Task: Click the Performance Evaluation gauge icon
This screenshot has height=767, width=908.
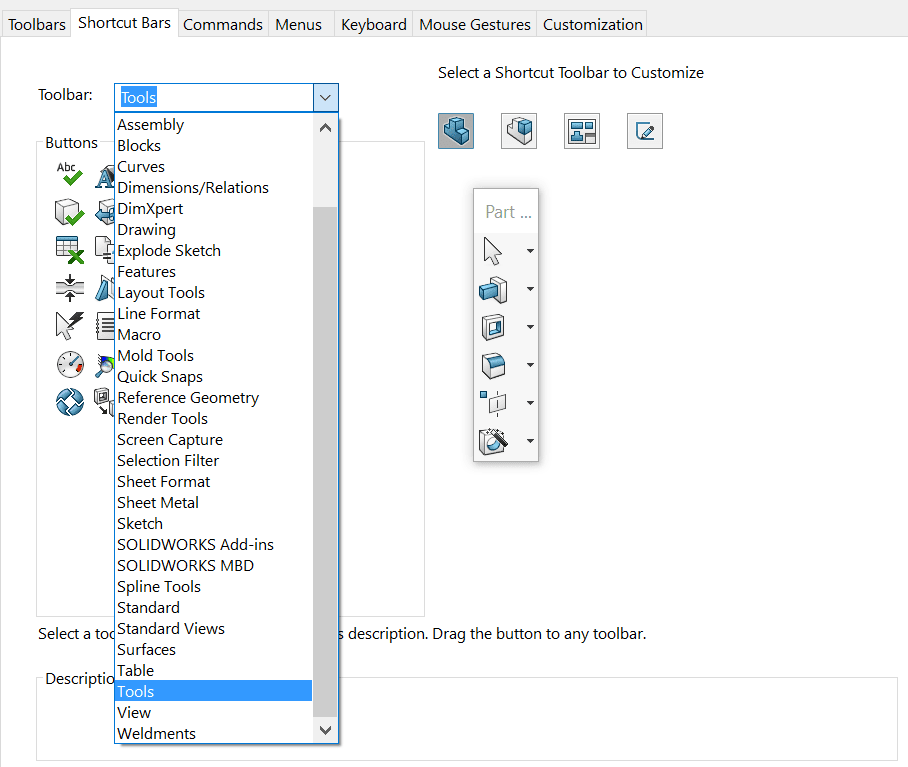Action: click(70, 364)
